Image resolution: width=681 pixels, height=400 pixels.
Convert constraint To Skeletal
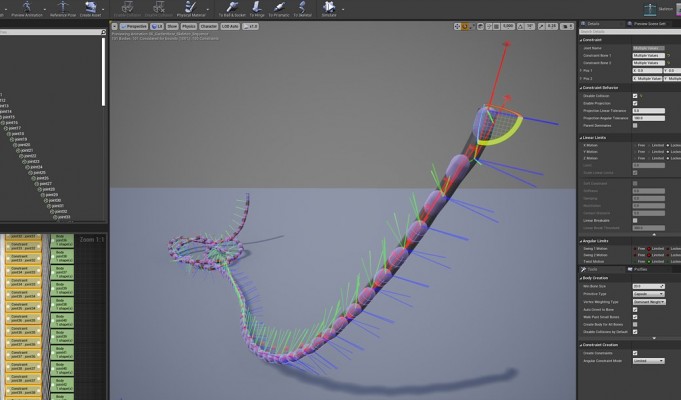302,9
